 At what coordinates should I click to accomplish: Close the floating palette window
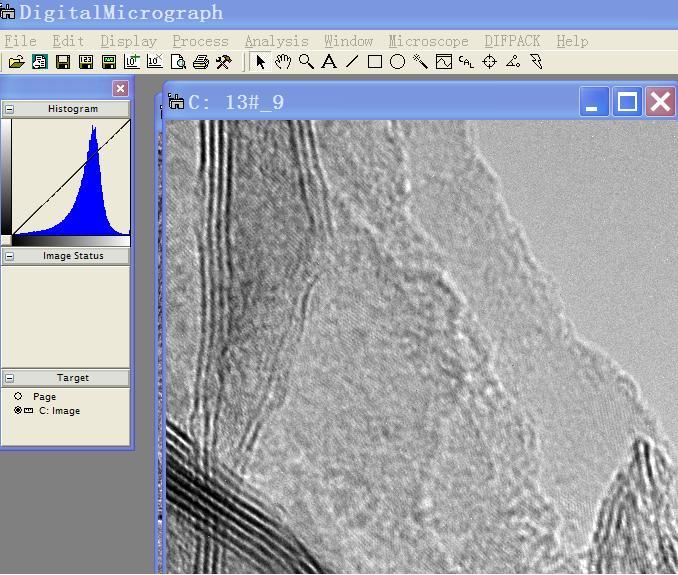(x=120, y=89)
